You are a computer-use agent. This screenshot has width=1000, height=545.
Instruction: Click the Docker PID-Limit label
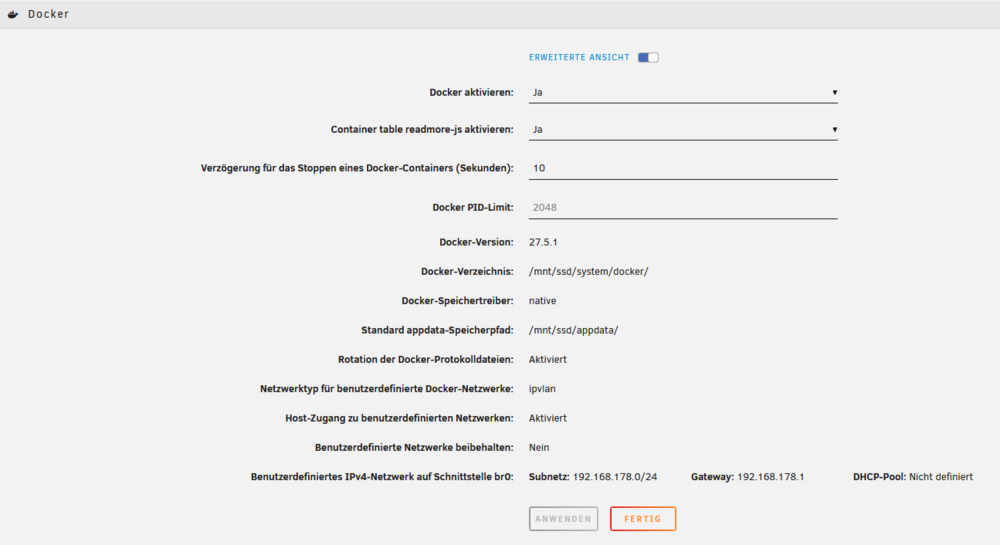pyautogui.click(x=473, y=207)
